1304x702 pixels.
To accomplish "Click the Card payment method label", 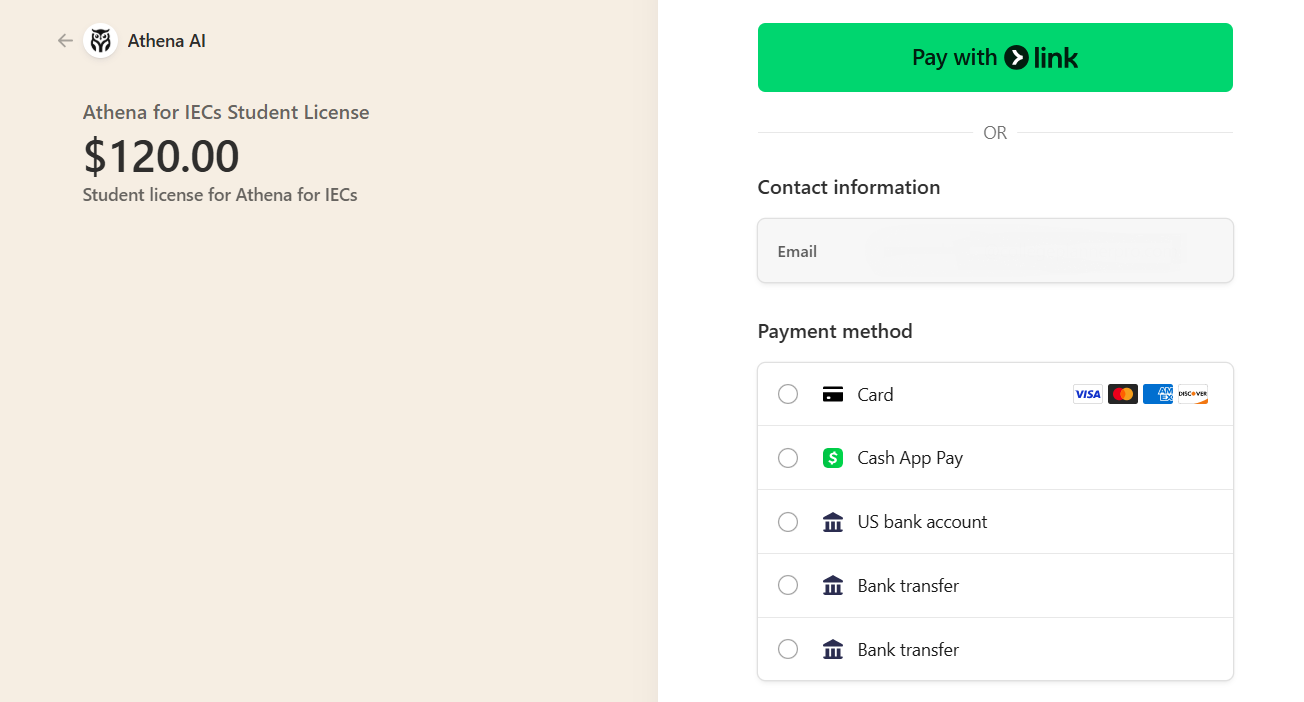I will [875, 395].
